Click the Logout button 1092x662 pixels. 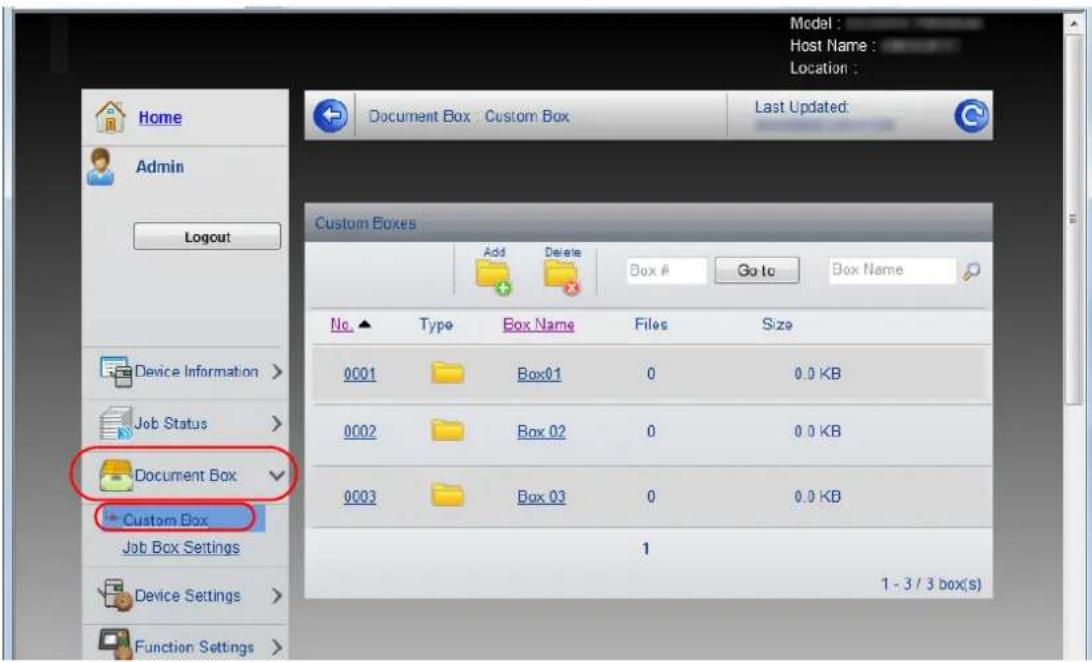tap(207, 237)
